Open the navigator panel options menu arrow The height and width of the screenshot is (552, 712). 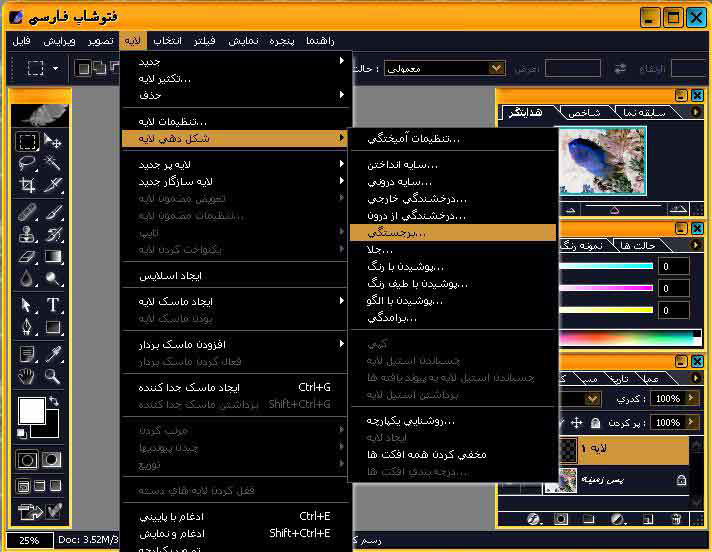(x=696, y=112)
